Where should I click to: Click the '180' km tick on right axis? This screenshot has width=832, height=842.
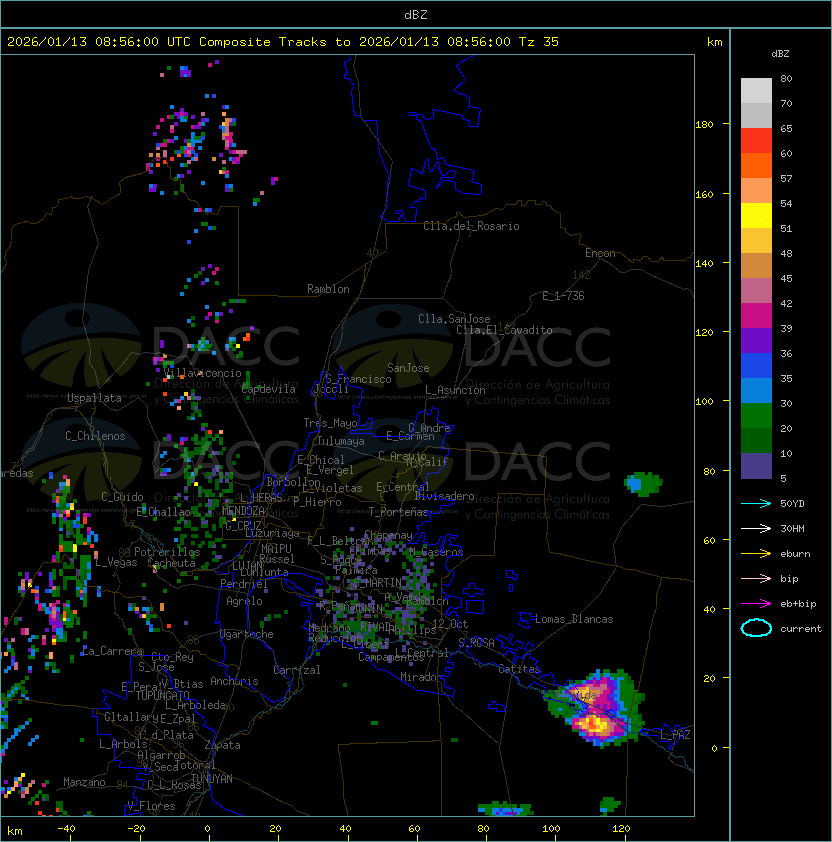(x=704, y=125)
